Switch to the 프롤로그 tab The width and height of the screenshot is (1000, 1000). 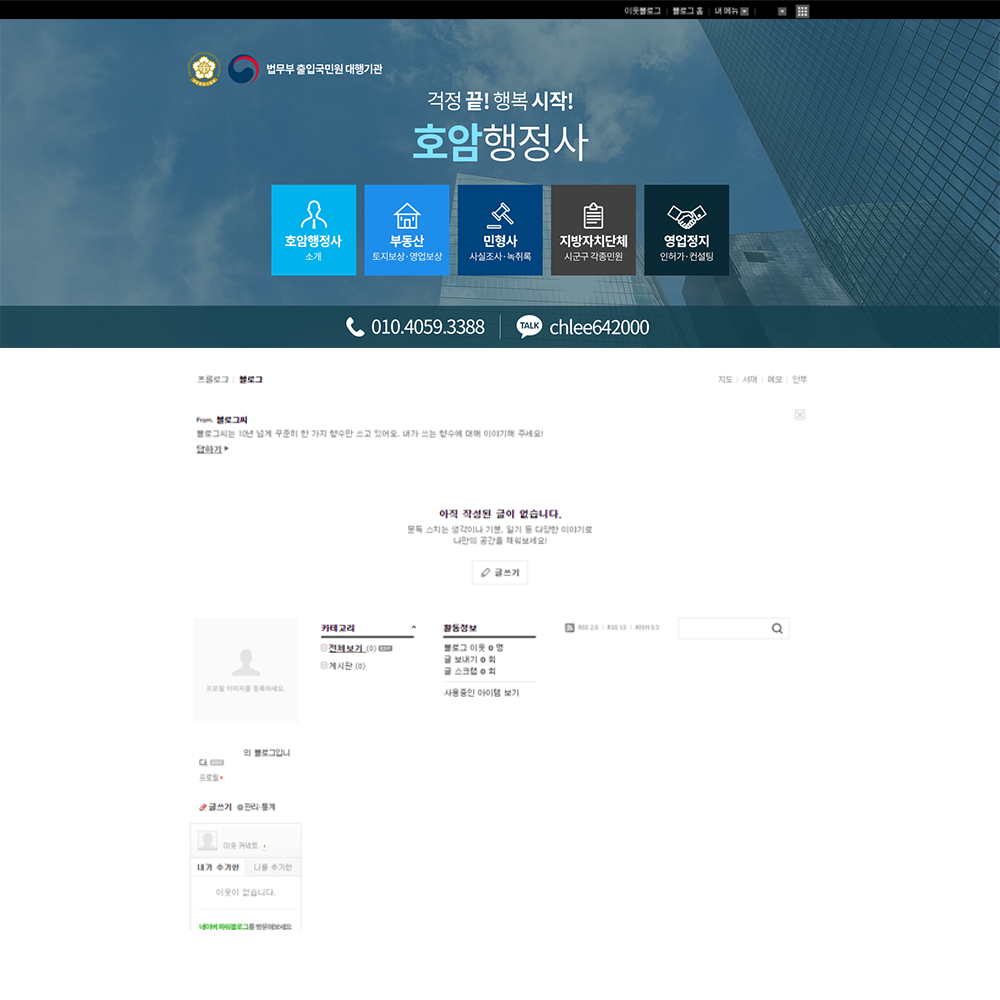click(212, 380)
